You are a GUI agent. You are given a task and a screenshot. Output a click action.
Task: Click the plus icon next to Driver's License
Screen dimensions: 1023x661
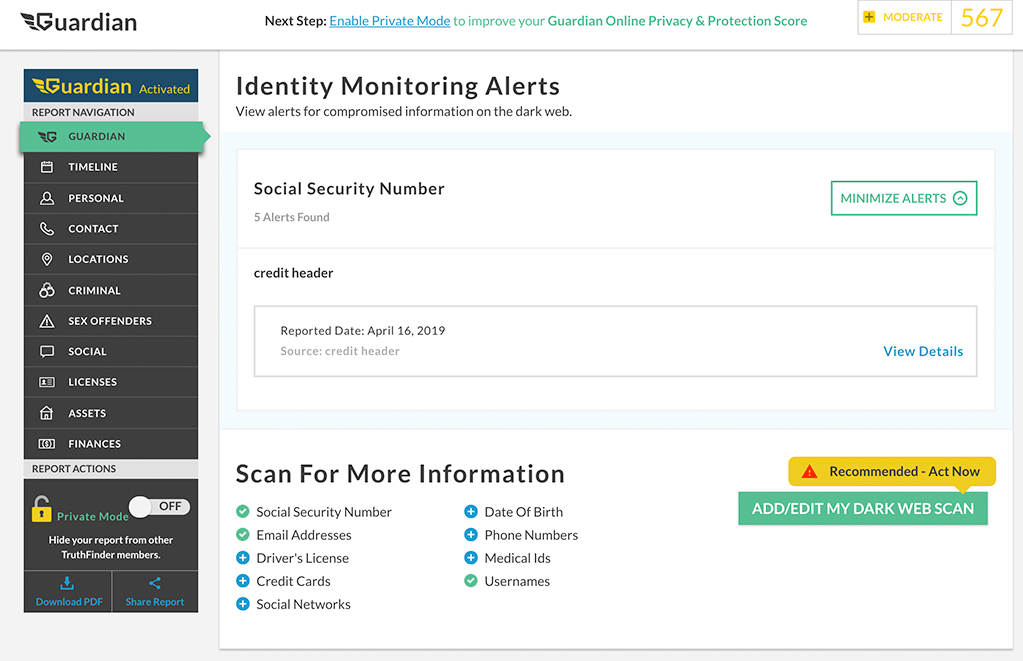point(243,558)
